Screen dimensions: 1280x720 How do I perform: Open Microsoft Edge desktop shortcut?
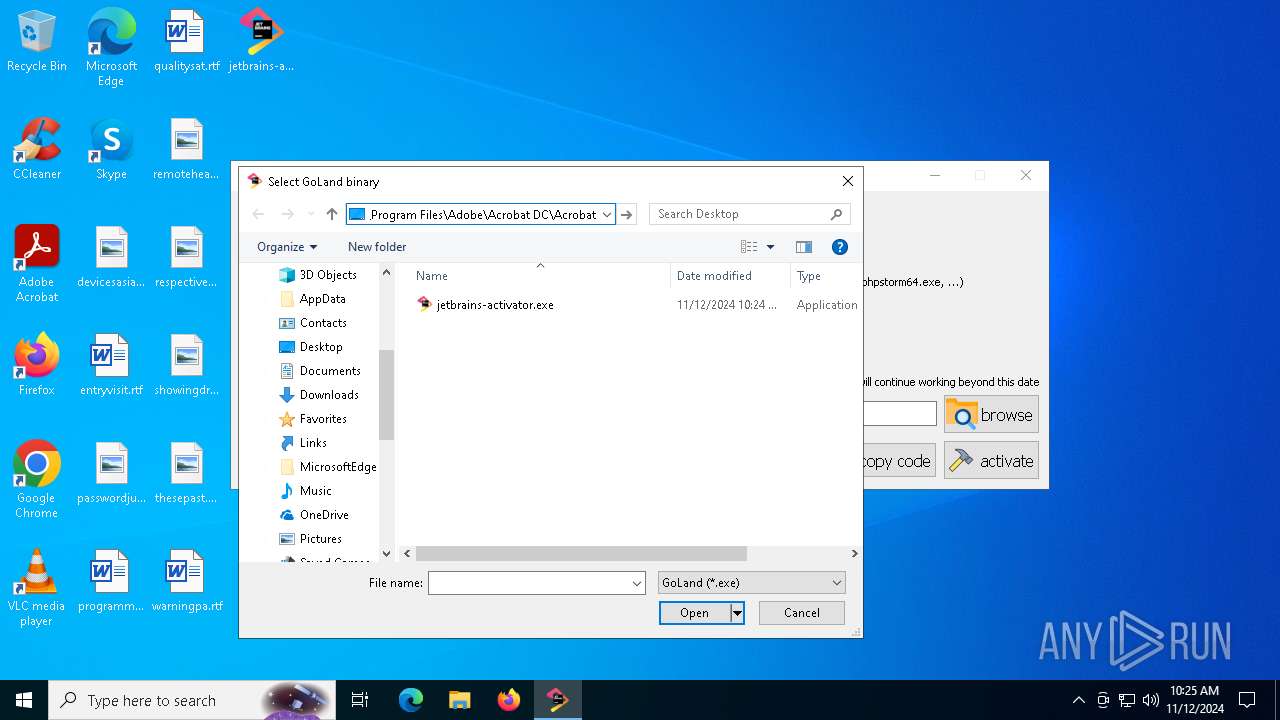click(111, 48)
